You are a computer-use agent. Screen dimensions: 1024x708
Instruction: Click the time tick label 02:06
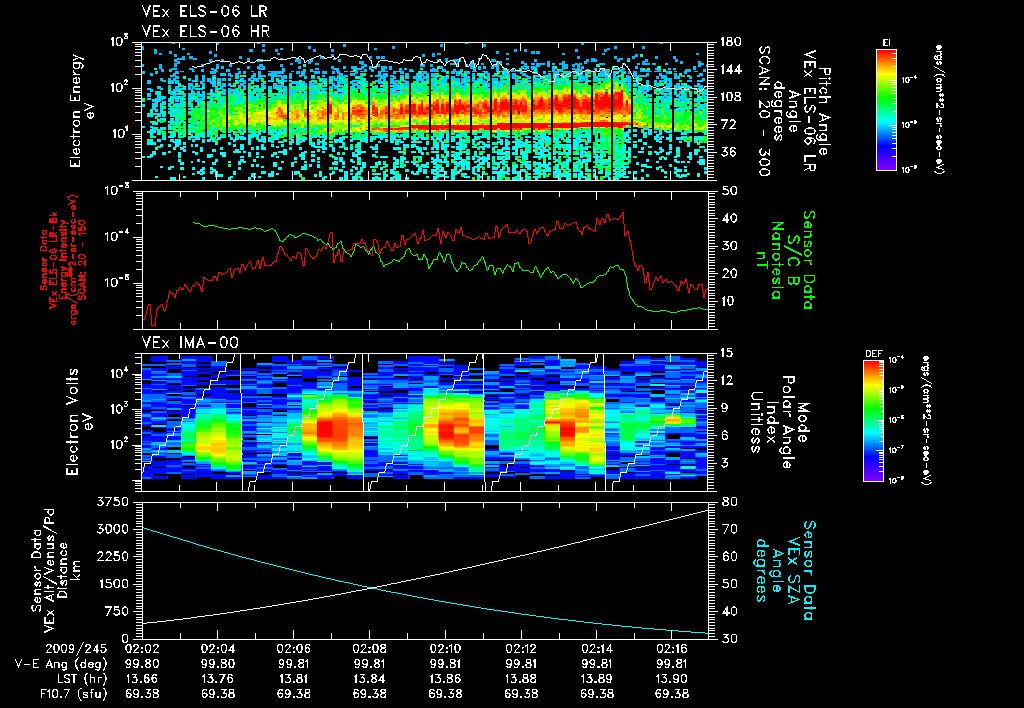(293, 649)
